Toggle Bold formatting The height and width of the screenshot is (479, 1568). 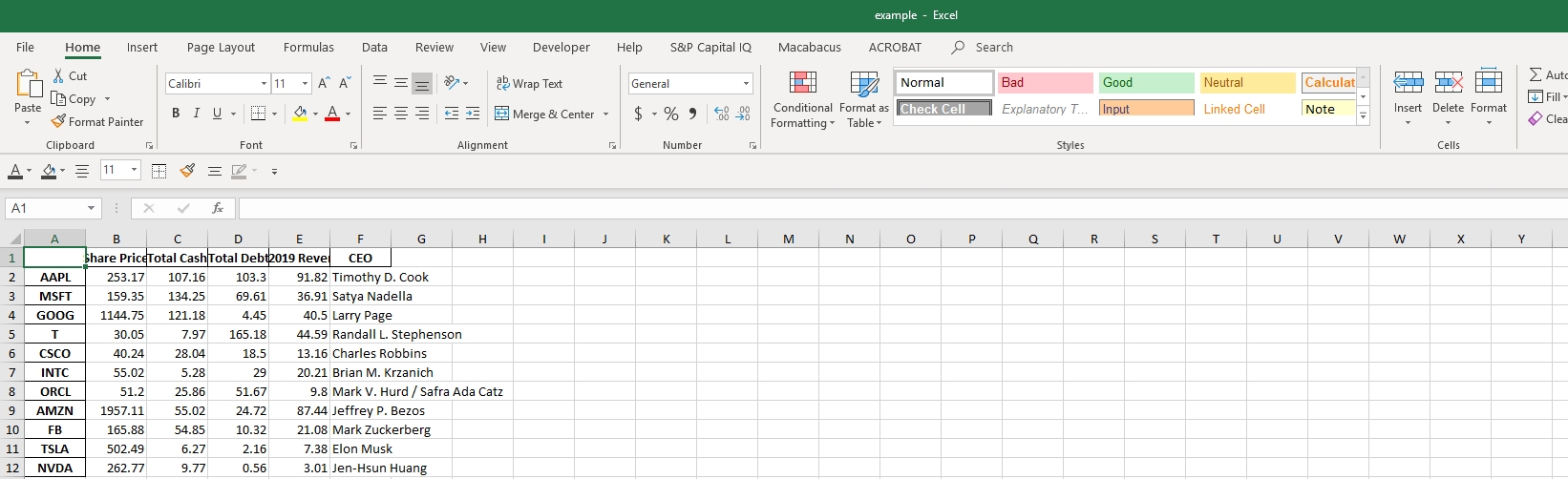coord(176,114)
